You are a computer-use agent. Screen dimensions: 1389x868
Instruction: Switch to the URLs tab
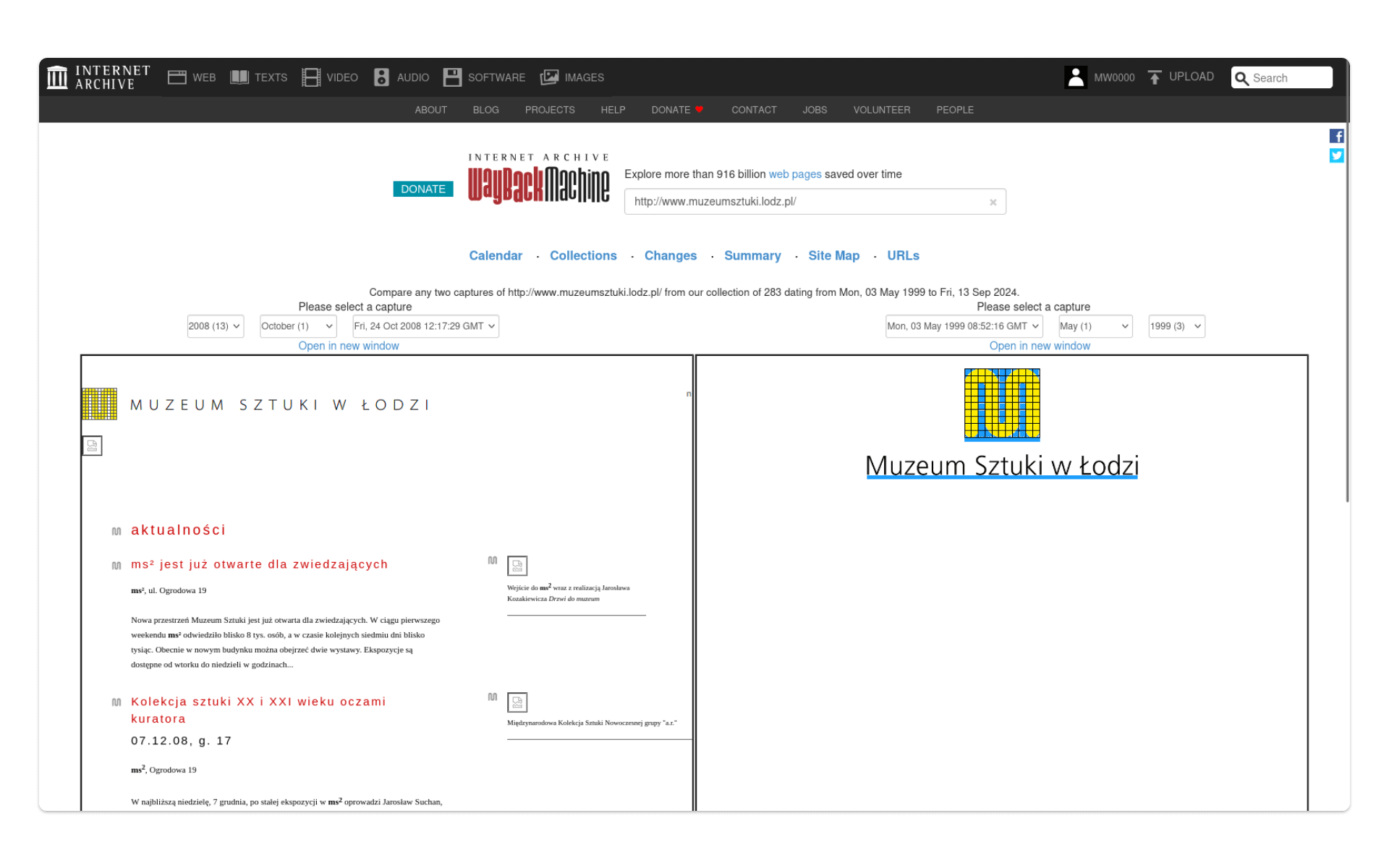tap(903, 255)
